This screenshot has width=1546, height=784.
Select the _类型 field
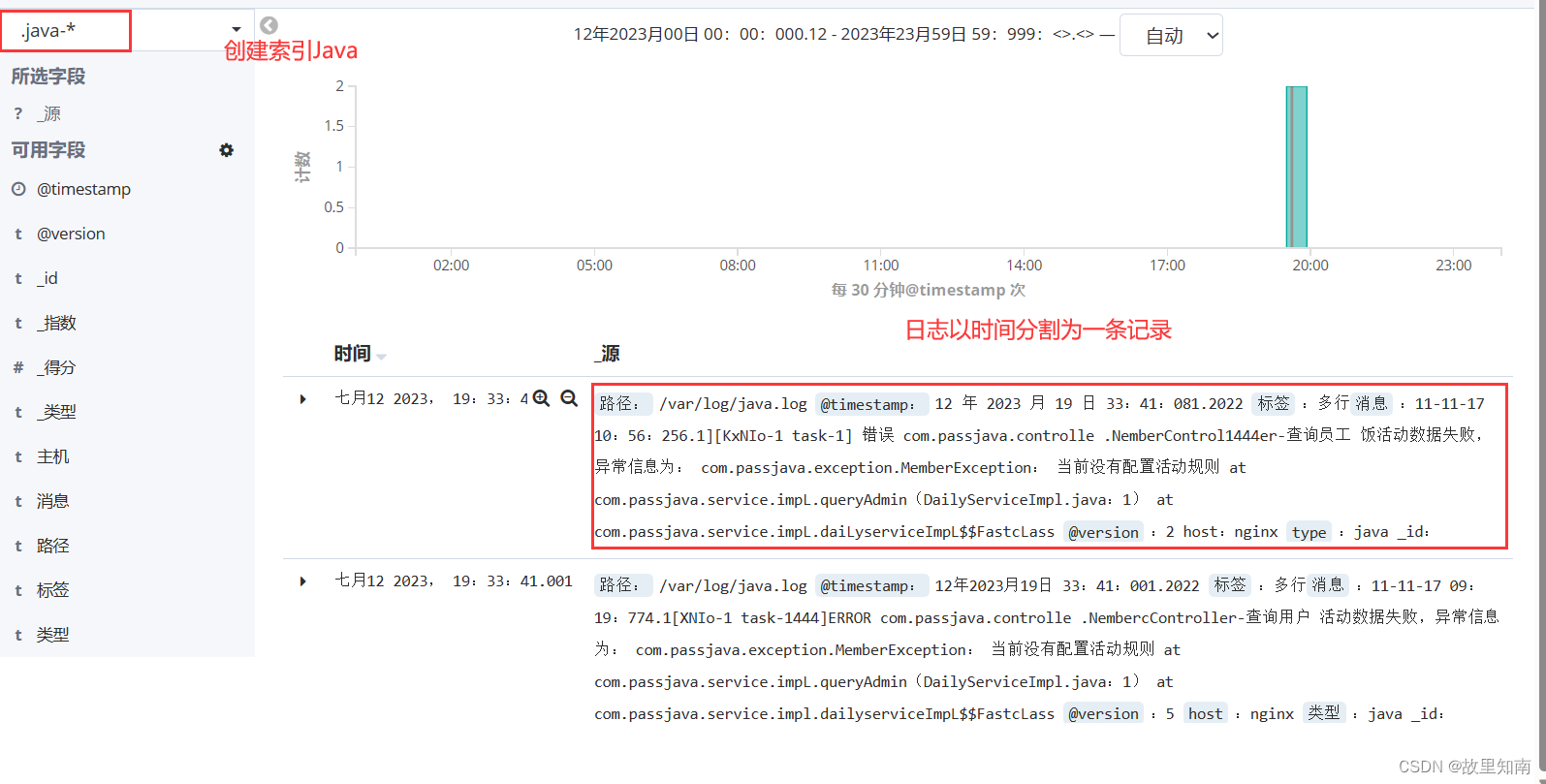[x=56, y=412]
